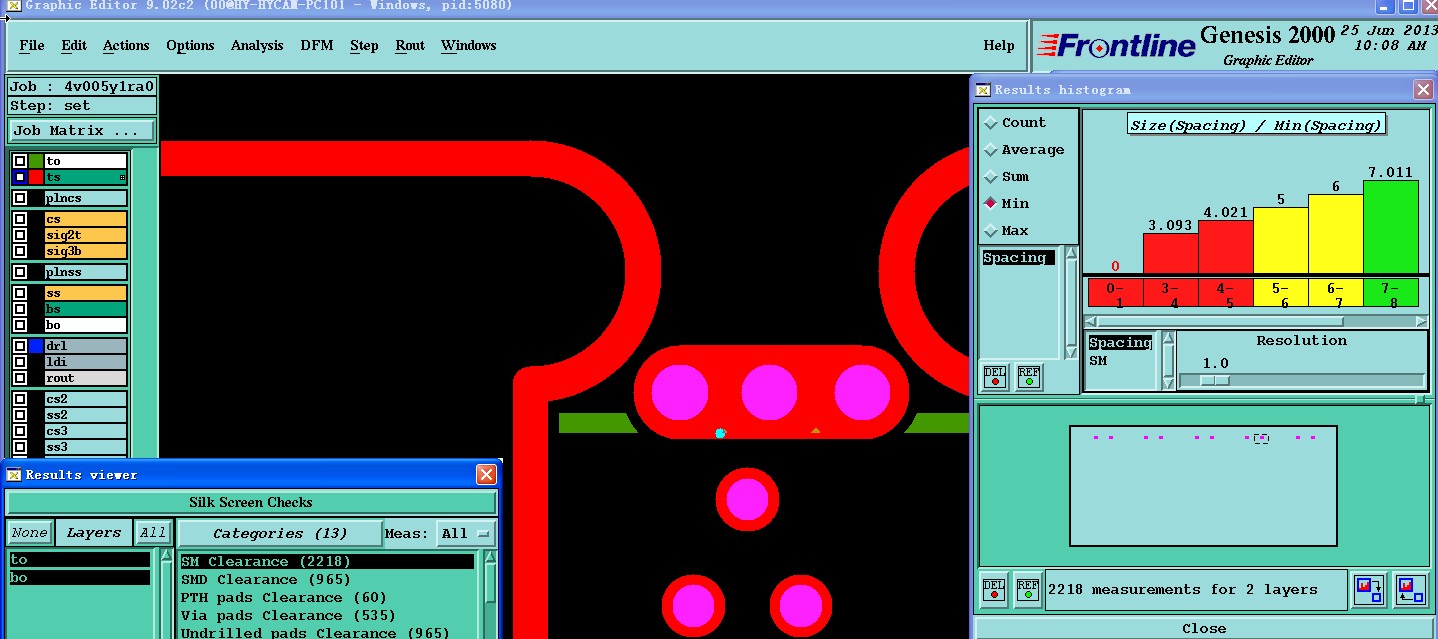Open the Actions menu
The height and width of the screenshot is (639, 1438).
pyautogui.click(x=126, y=46)
